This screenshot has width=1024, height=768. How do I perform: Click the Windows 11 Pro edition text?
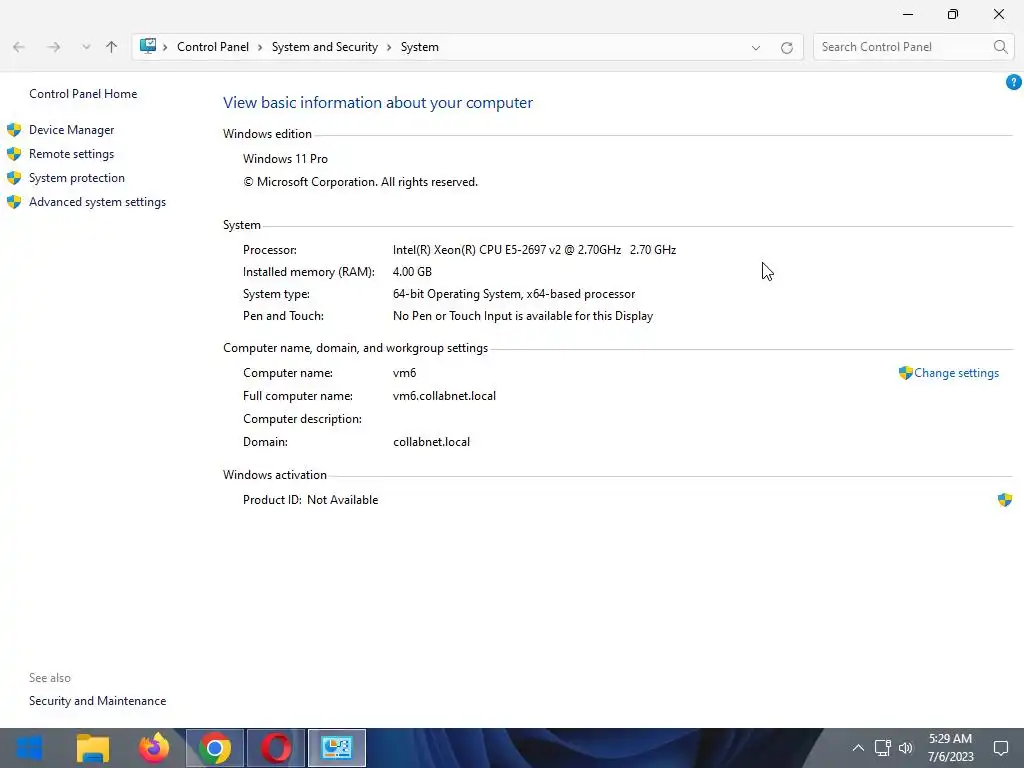285,159
